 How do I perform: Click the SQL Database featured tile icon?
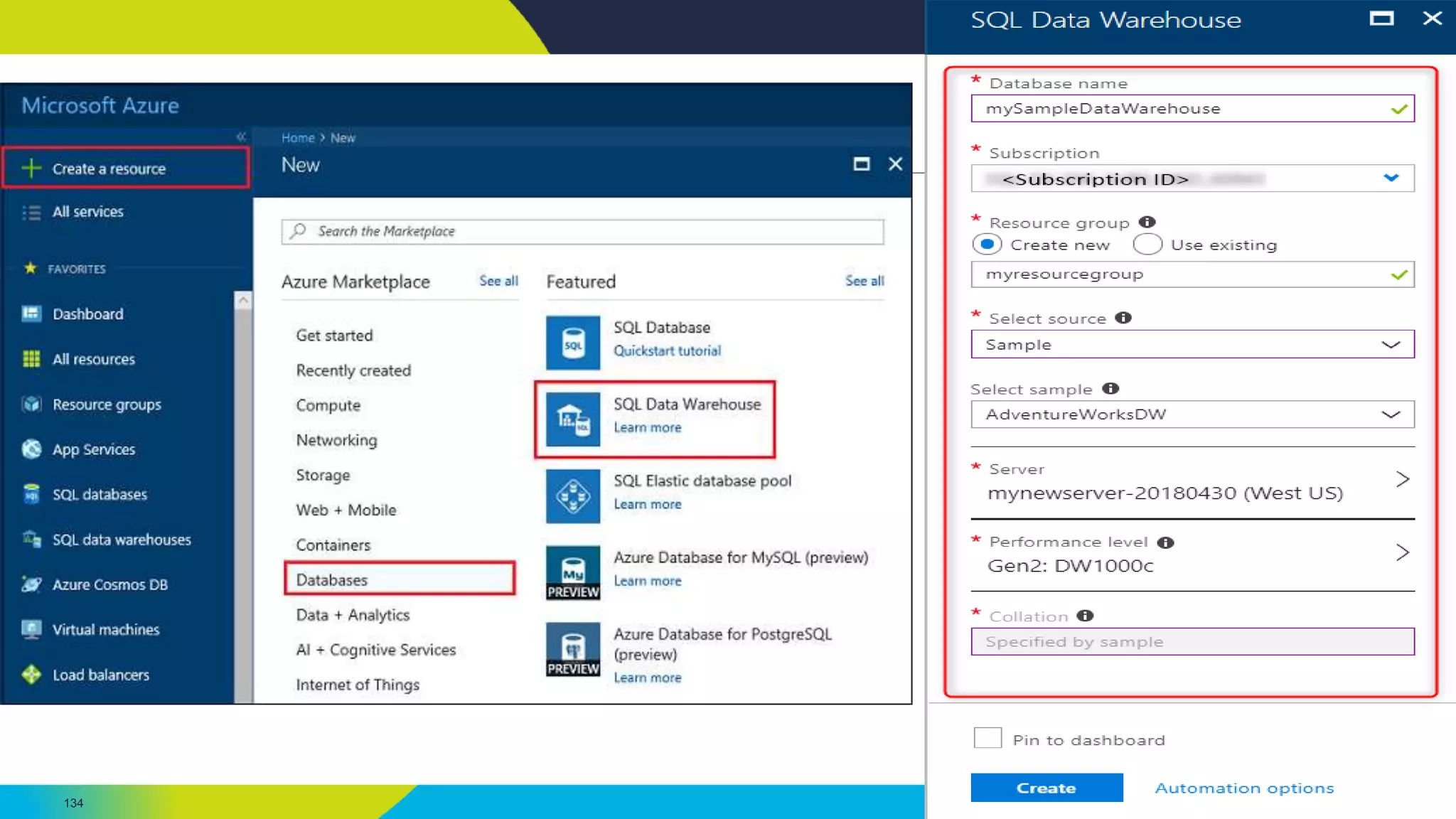click(573, 343)
